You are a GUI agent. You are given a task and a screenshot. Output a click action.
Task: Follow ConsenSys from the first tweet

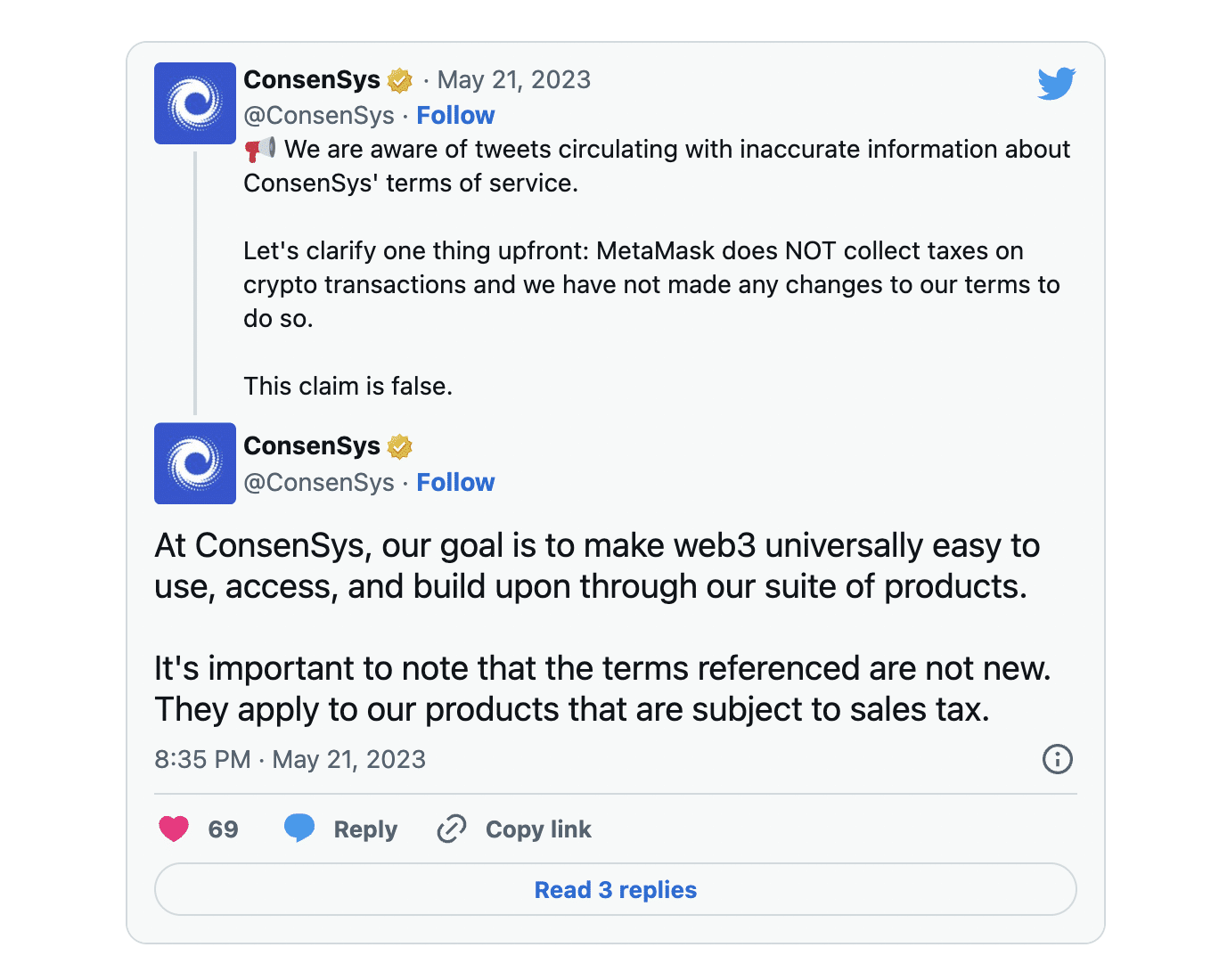455,115
